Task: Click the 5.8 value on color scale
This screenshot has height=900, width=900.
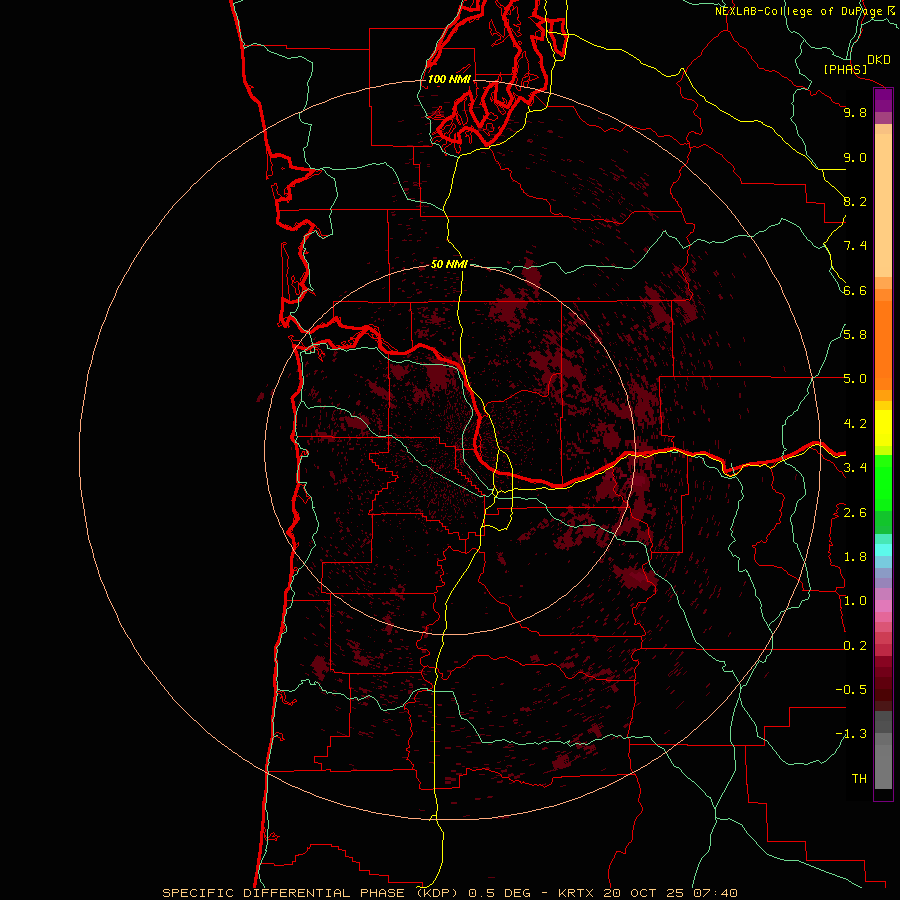Action: point(855,335)
